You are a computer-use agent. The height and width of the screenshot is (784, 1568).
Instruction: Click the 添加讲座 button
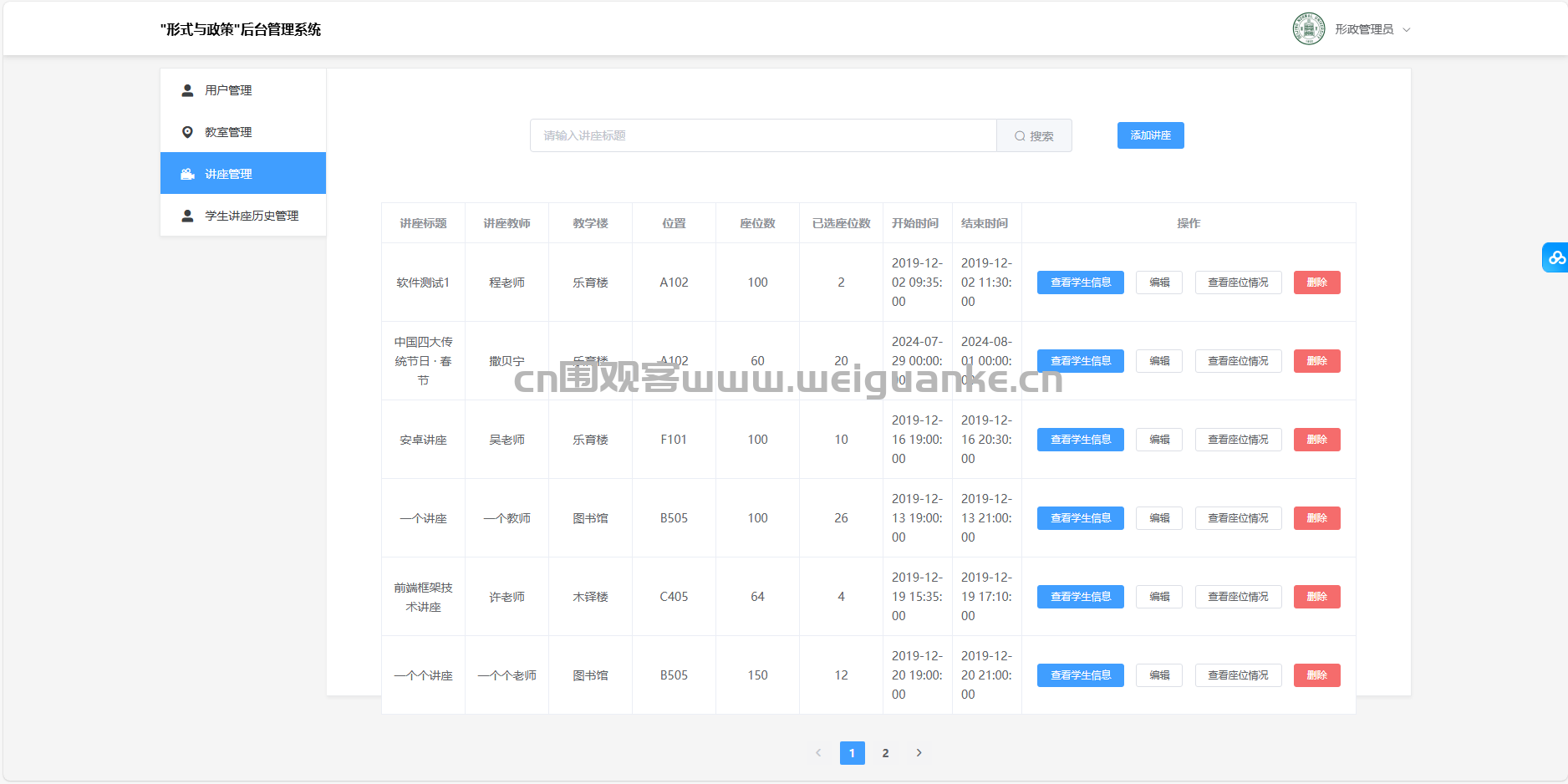point(1151,135)
